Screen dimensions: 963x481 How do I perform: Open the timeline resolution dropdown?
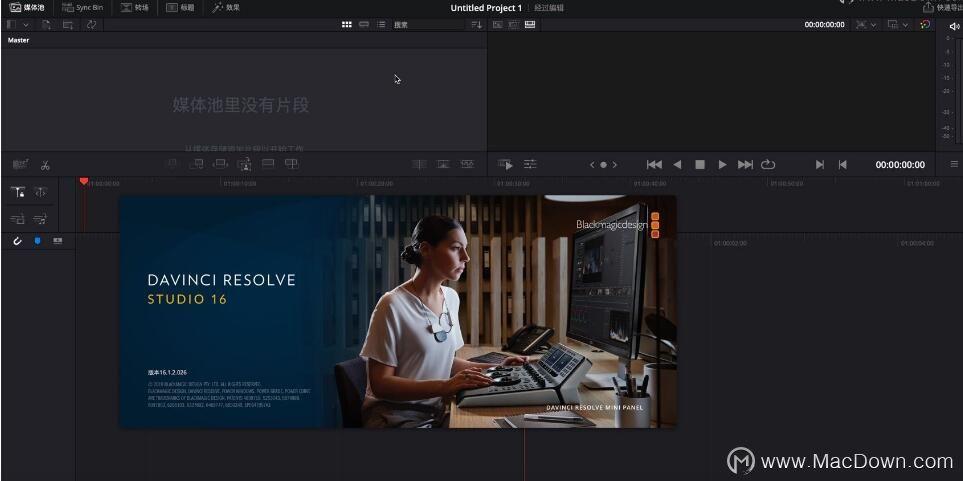[865, 25]
